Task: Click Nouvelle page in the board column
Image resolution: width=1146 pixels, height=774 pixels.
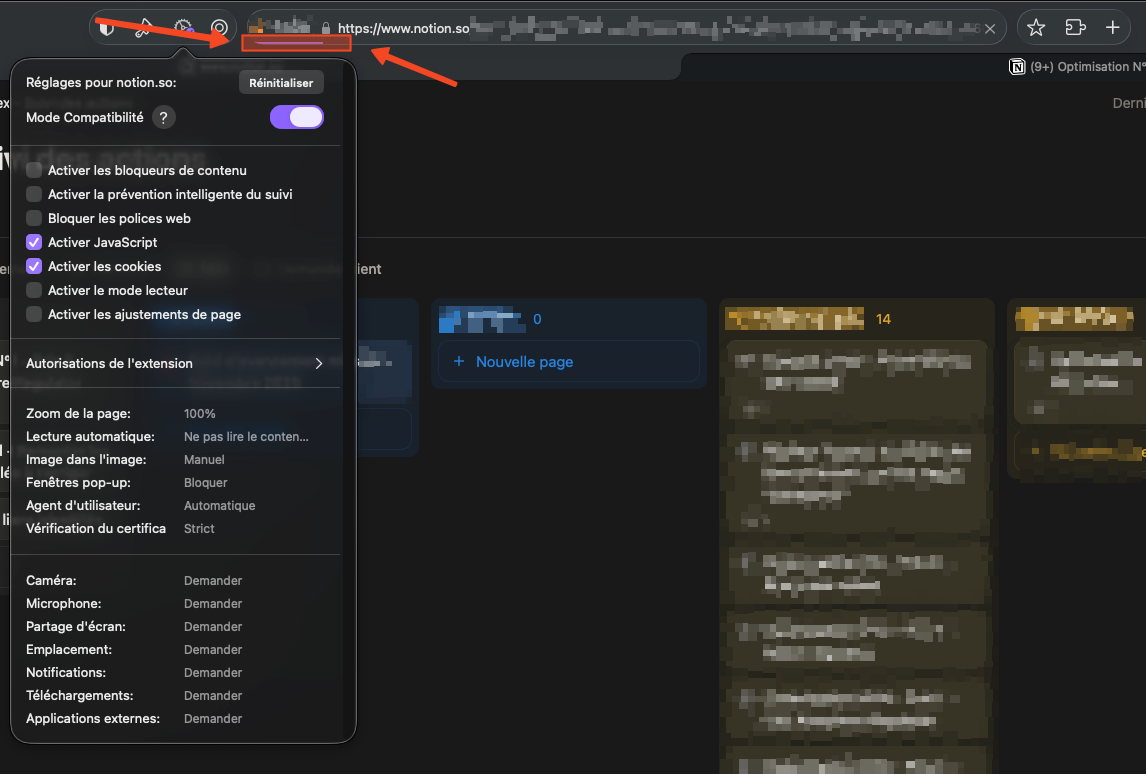Action: [524, 362]
